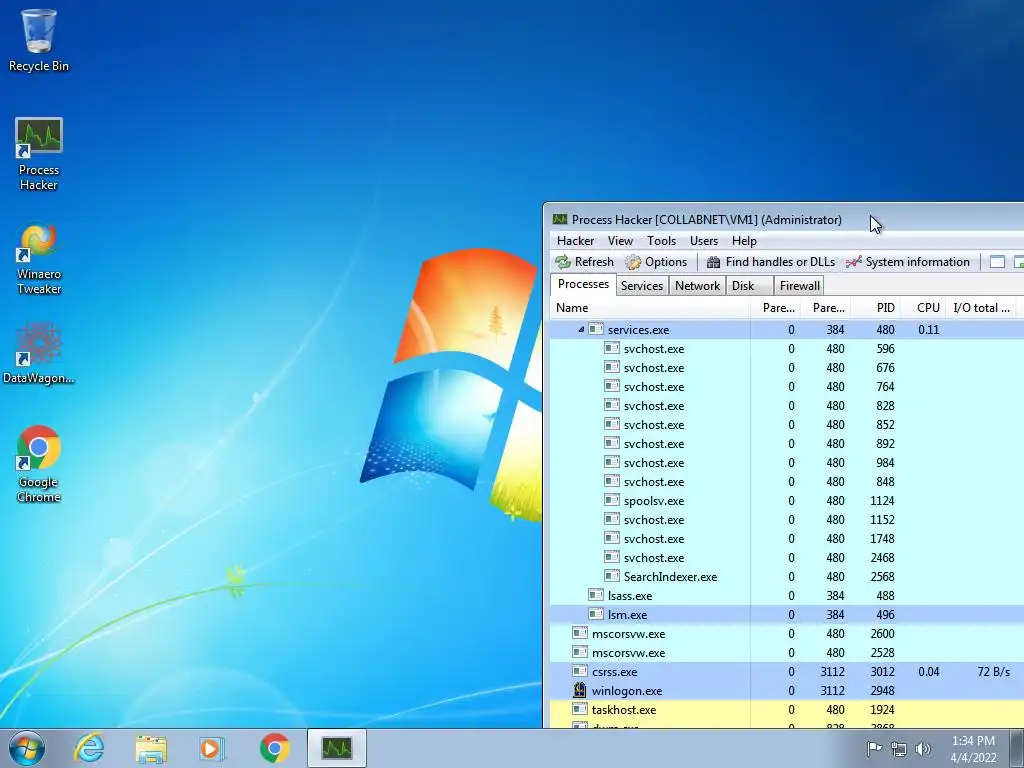The image size is (1024, 768).
Task: Select svchost.exe with PID 852
Action: click(x=787, y=424)
